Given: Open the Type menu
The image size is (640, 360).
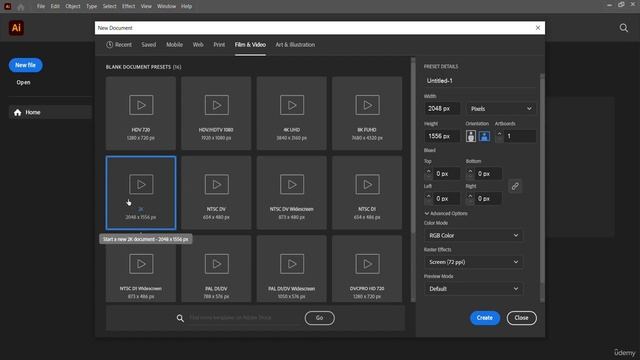Looking at the screenshot, I should click(91, 7).
